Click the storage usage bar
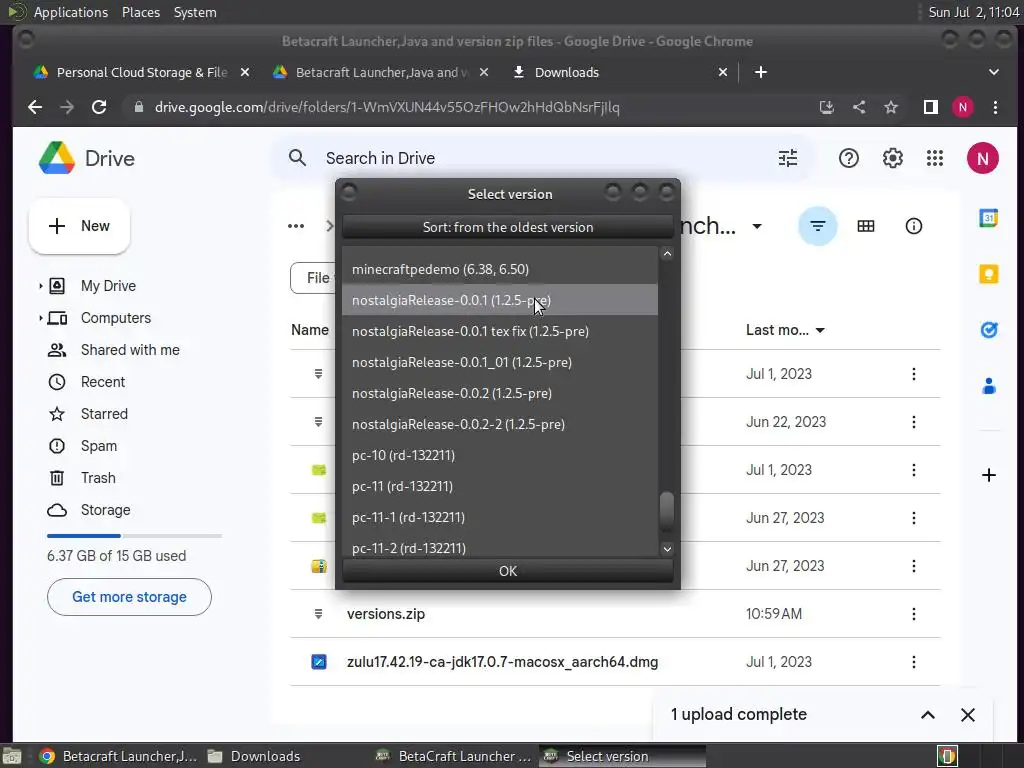Screen dimensions: 1024x768 point(135,536)
